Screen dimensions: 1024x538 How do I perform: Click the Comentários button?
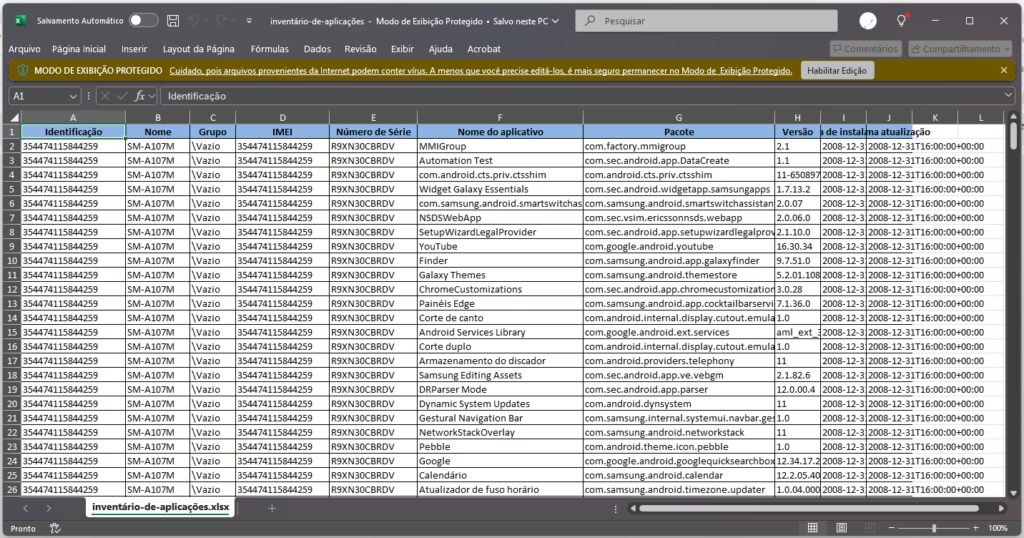865,49
